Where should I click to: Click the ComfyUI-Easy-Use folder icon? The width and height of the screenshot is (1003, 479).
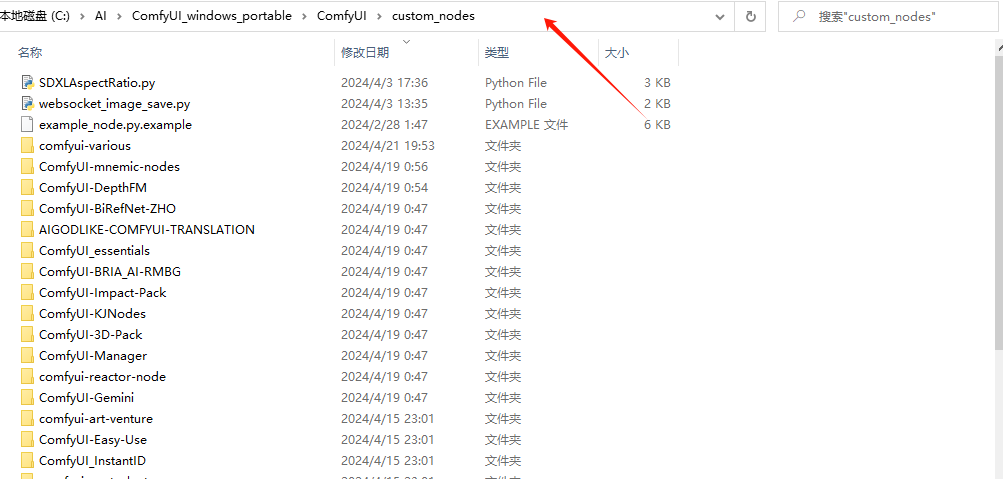point(27,440)
